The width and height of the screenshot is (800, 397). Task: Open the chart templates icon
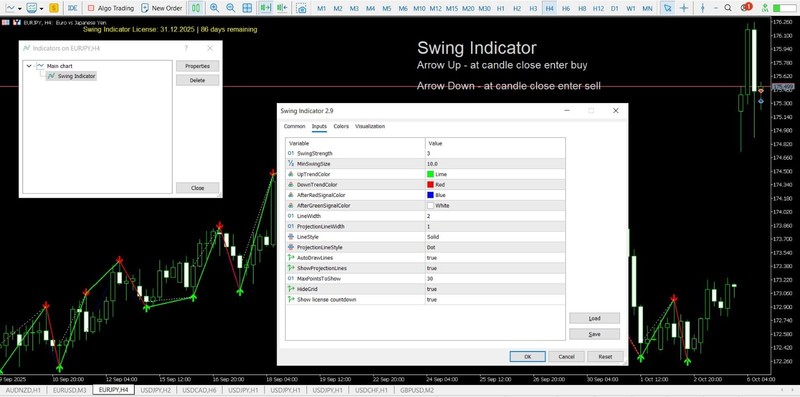tap(34, 8)
